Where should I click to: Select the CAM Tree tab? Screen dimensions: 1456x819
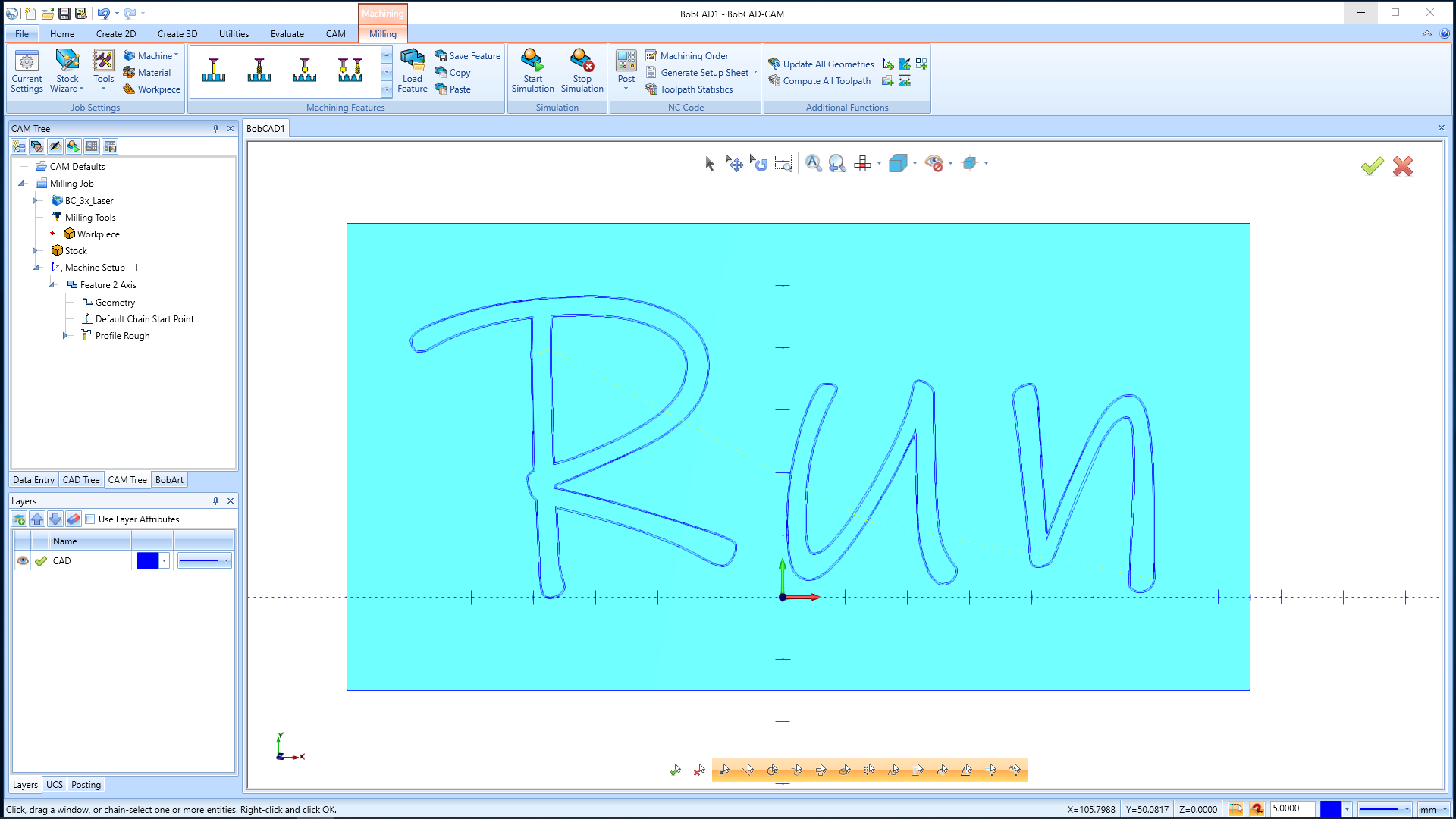tap(127, 479)
